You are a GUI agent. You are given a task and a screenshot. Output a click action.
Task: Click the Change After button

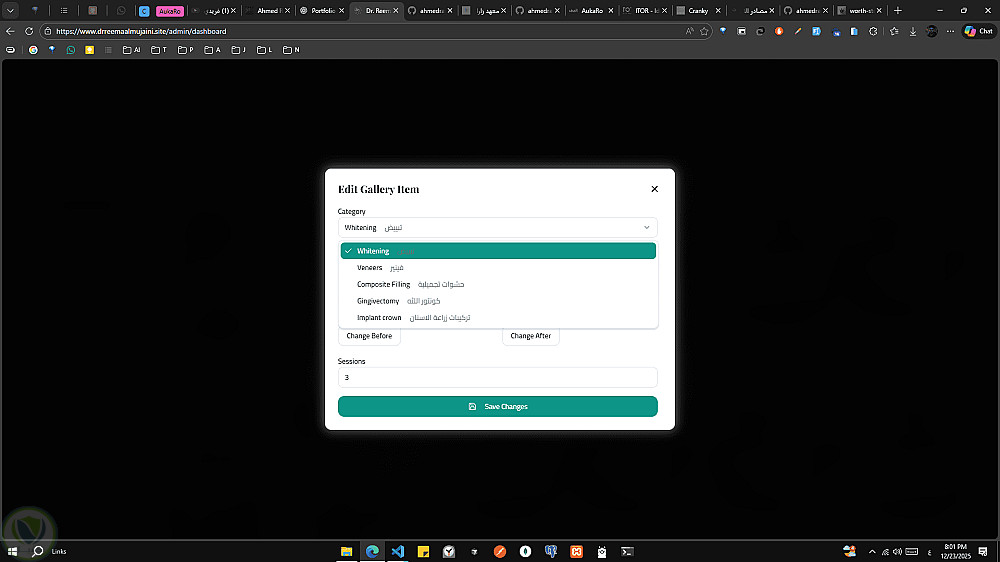pyautogui.click(x=531, y=336)
